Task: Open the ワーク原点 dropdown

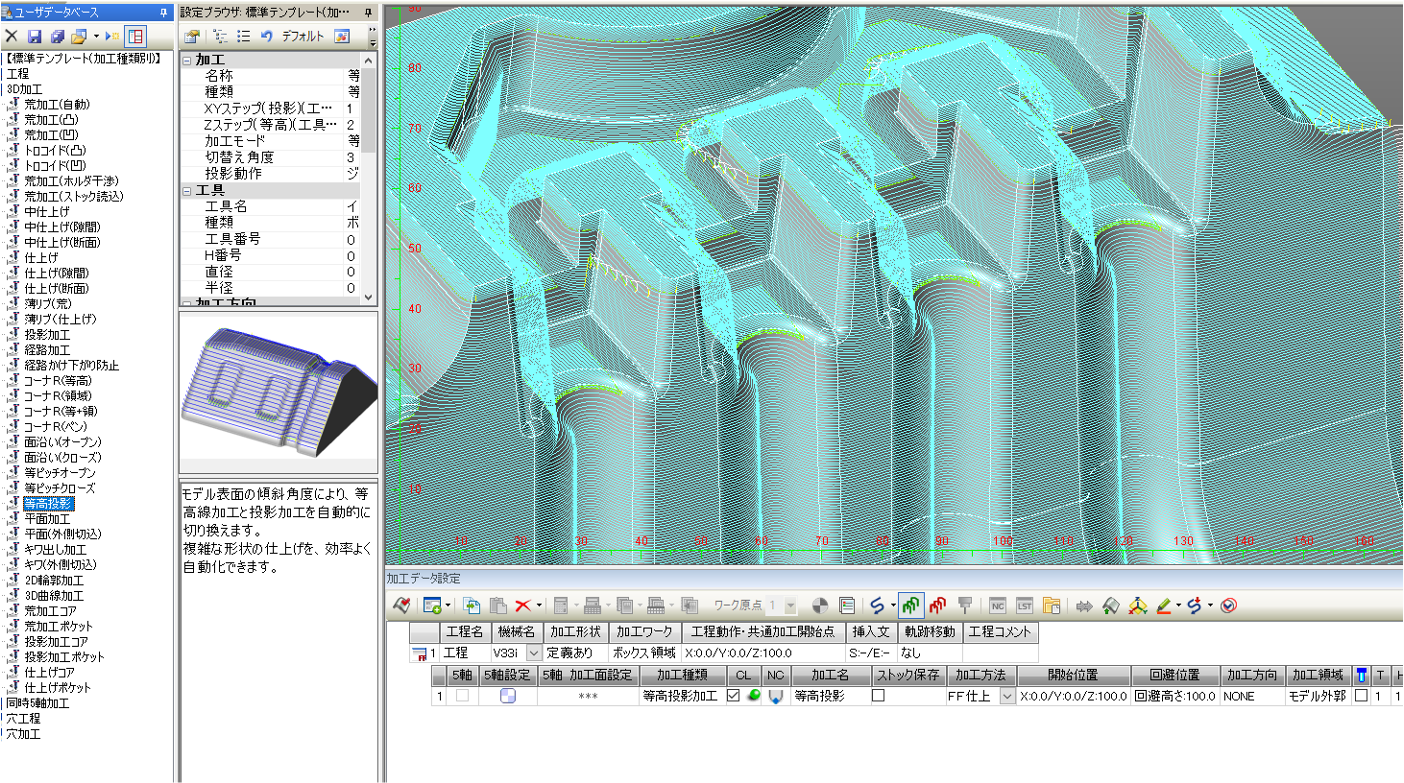Action: click(x=790, y=605)
